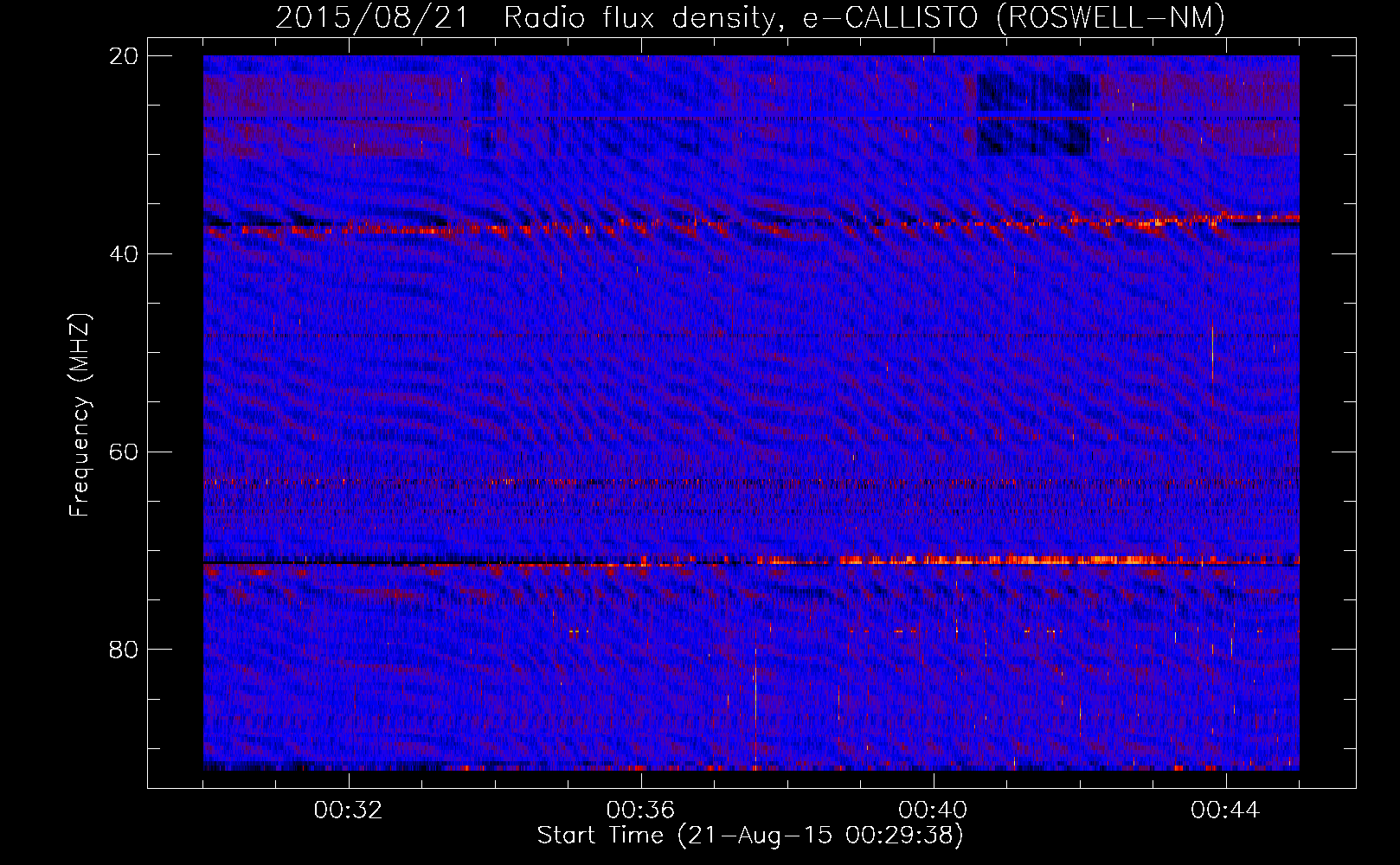Click the "00:40" time tick label
Viewport: 1400px width, 865px height.
(x=934, y=810)
